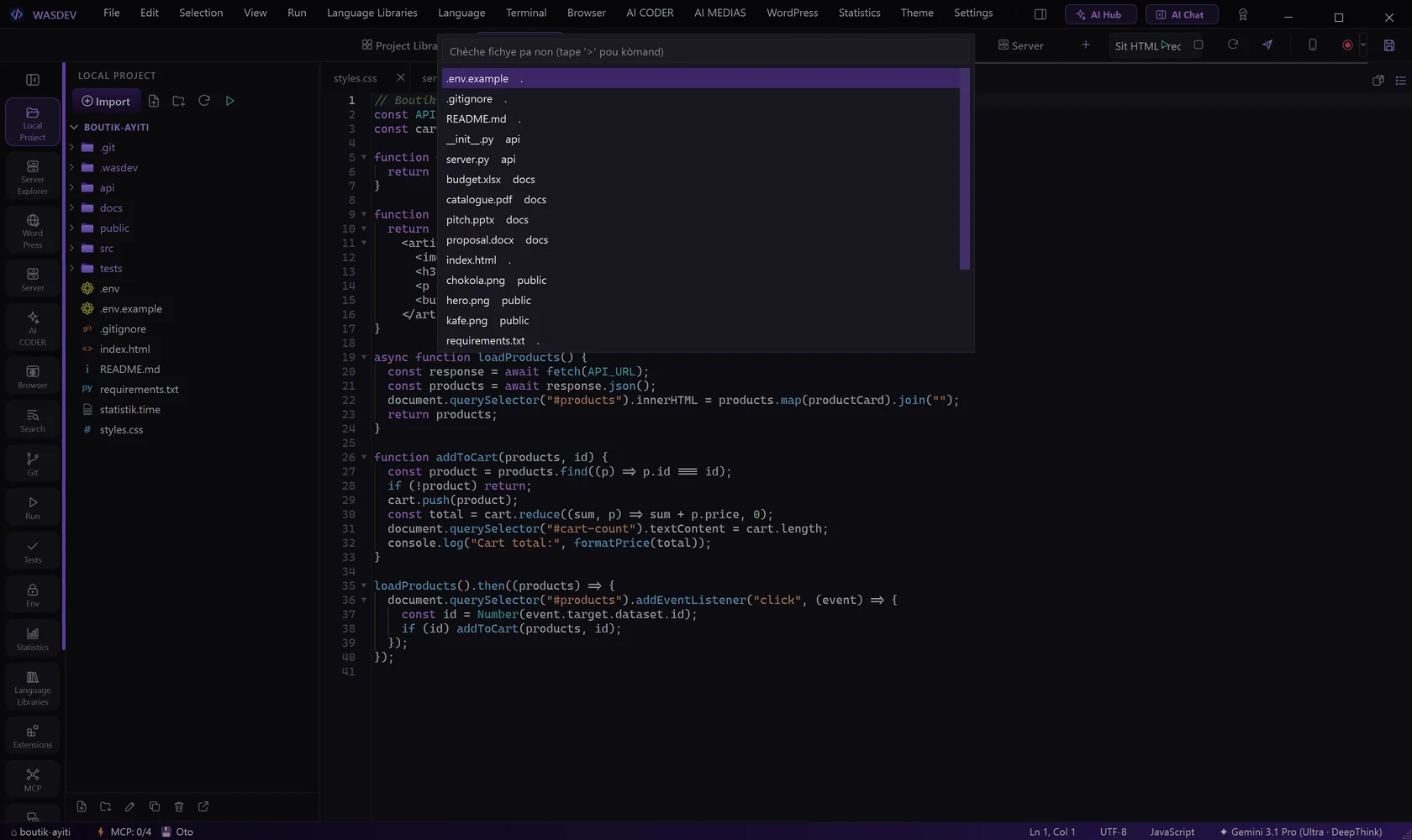Open the AI MEDIAS menu
Viewport: 1412px width, 840px height.
point(719,13)
